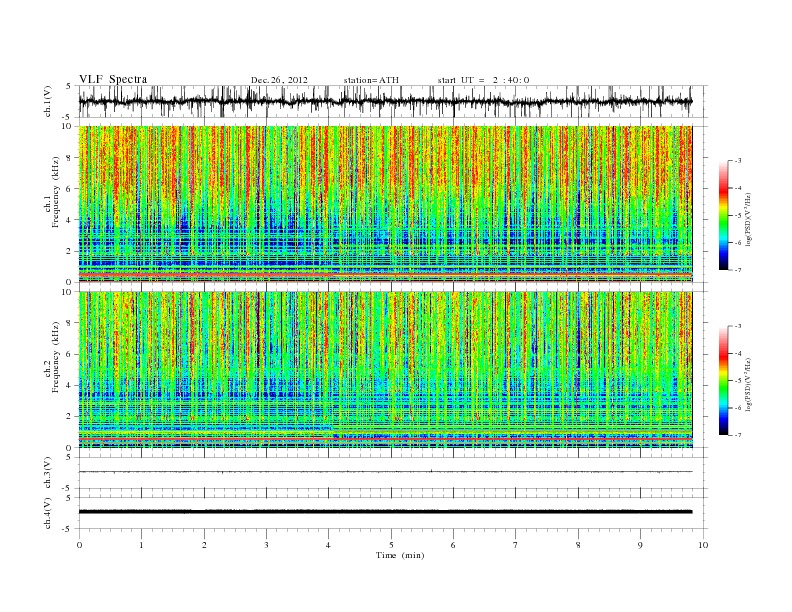
Task: Click the 'ch.4(V)' axis label
Action: (x=48, y=513)
